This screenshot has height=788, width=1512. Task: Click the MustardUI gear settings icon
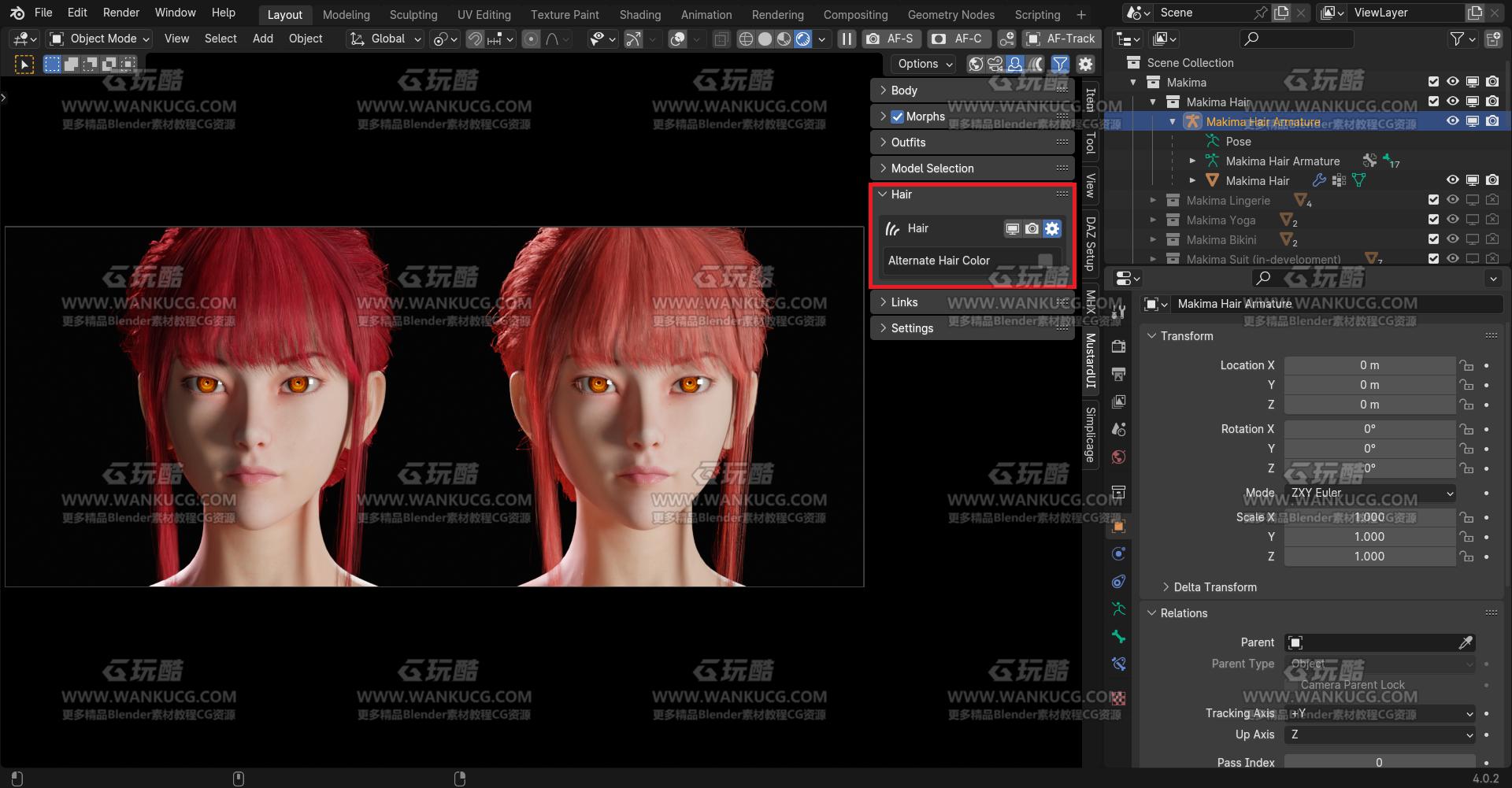tap(1086, 64)
